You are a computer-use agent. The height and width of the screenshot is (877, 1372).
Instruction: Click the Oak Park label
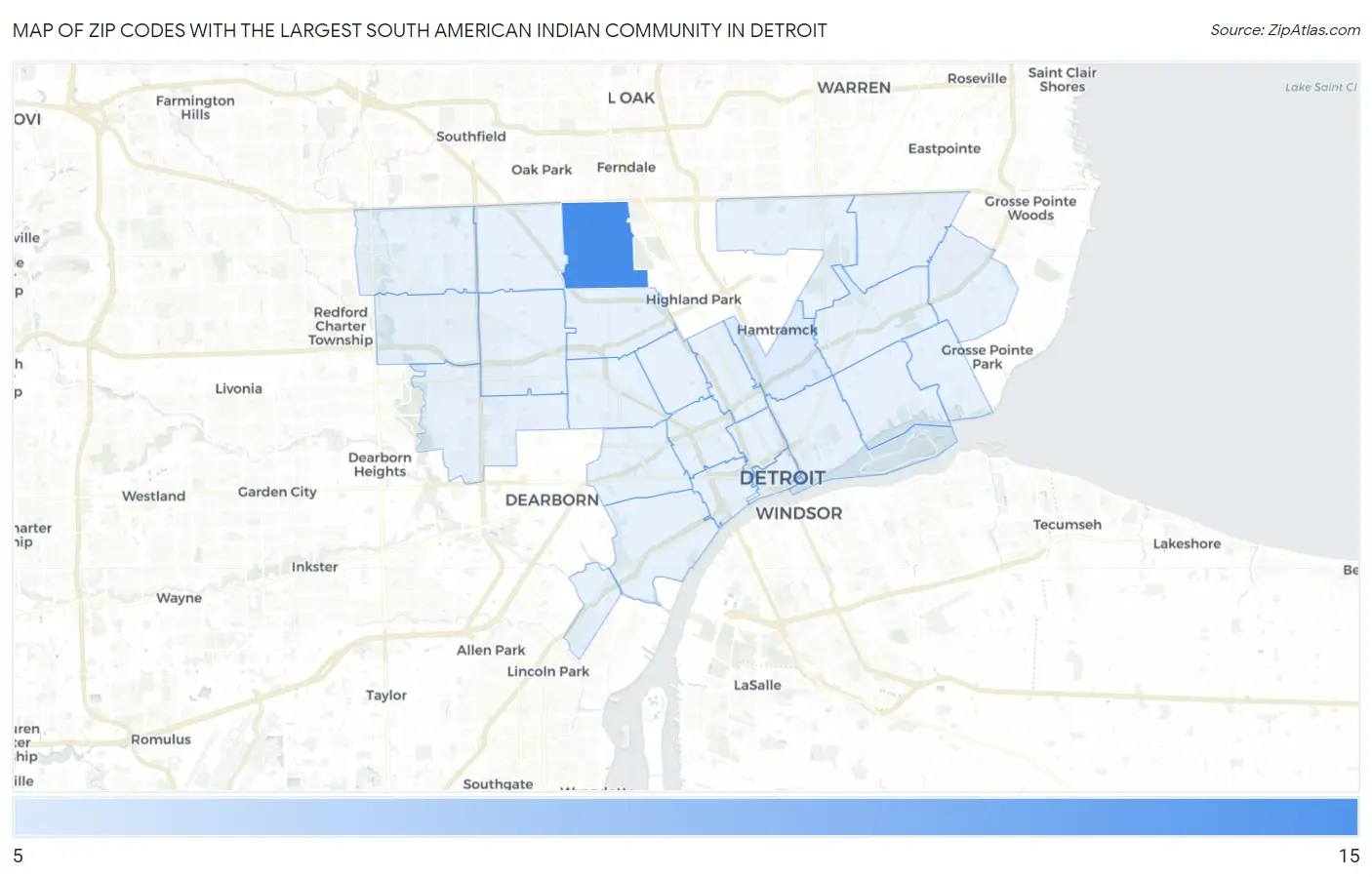542,170
